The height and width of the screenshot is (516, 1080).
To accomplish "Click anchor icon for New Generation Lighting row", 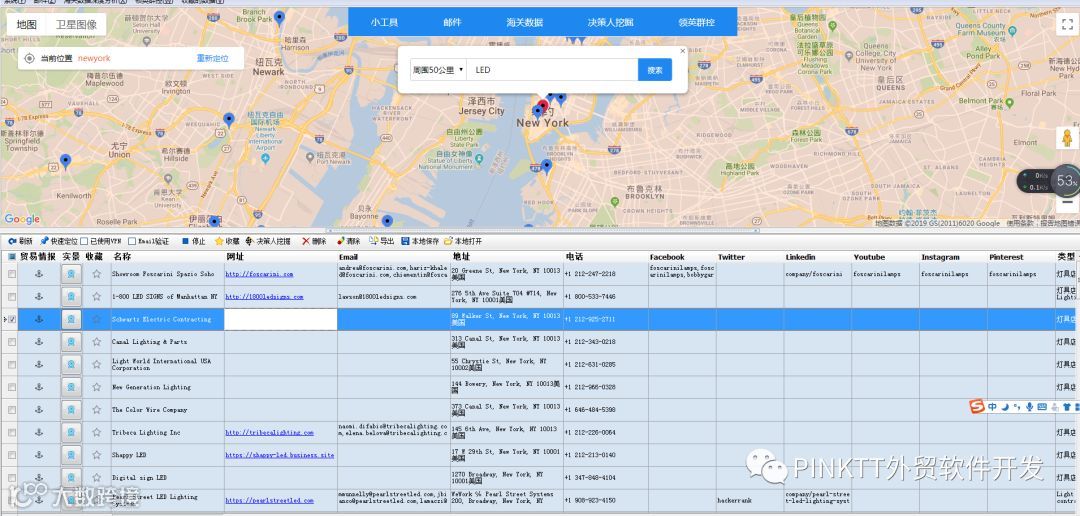I will (39, 387).
